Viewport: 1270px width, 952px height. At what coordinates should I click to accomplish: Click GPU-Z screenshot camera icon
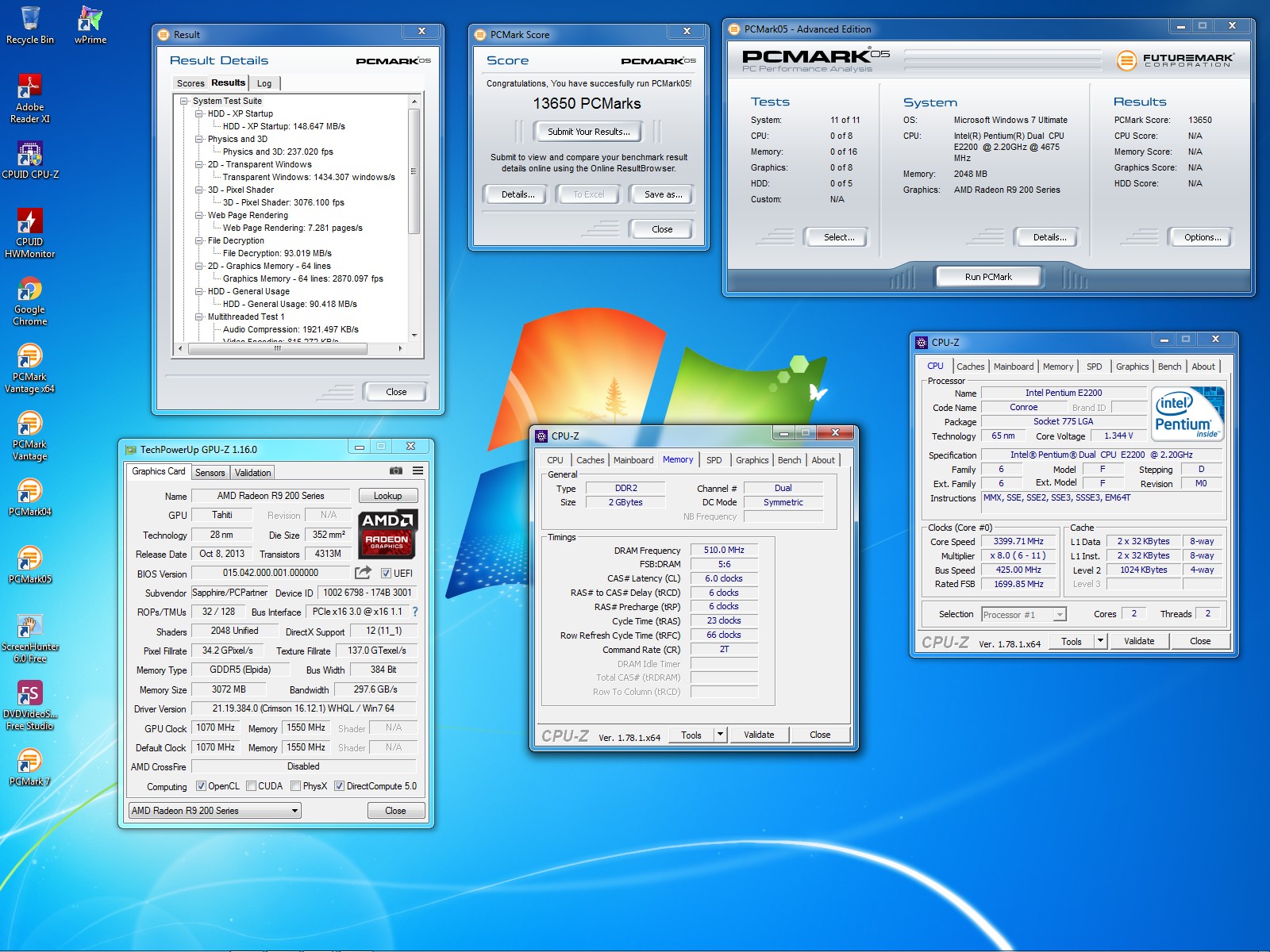coord(396,471)
